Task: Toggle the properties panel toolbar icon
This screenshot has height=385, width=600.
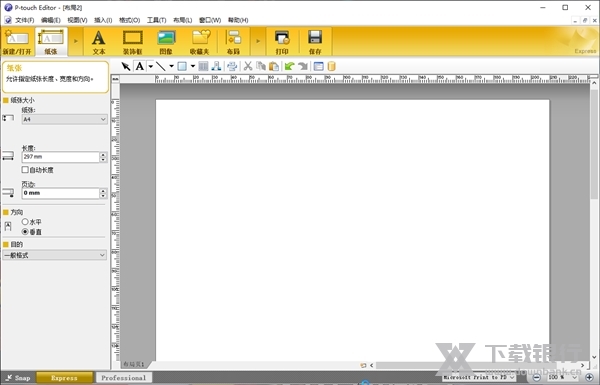Action: [x=318, y=66]
